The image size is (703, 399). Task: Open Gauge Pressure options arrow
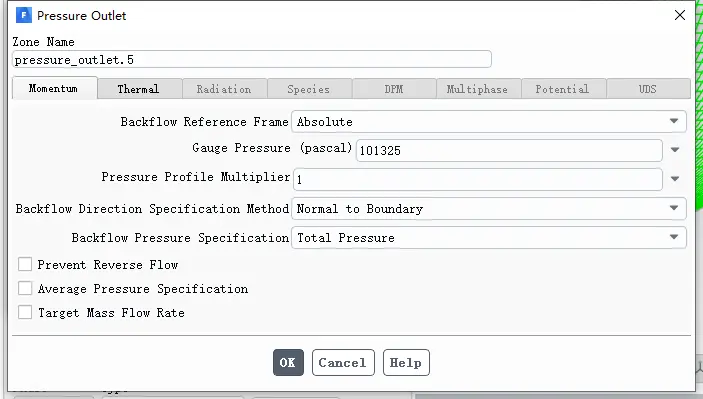click(675, 150)
